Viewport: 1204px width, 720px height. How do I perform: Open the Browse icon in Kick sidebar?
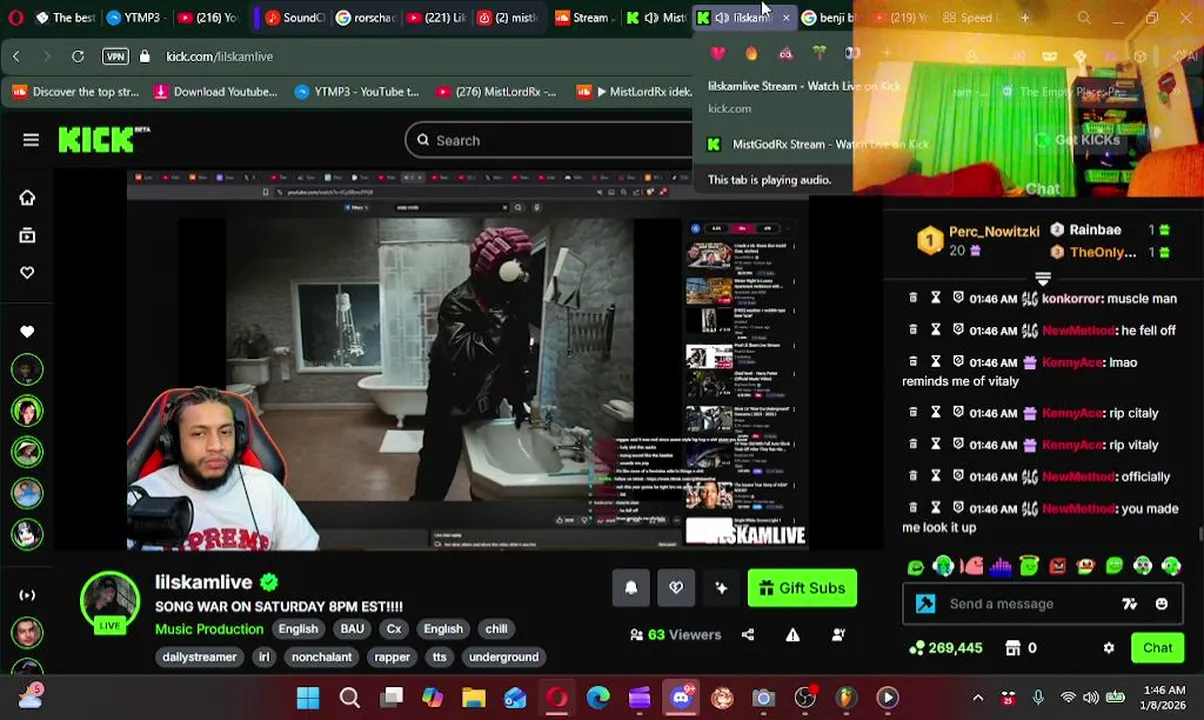[x=27, y=235]
